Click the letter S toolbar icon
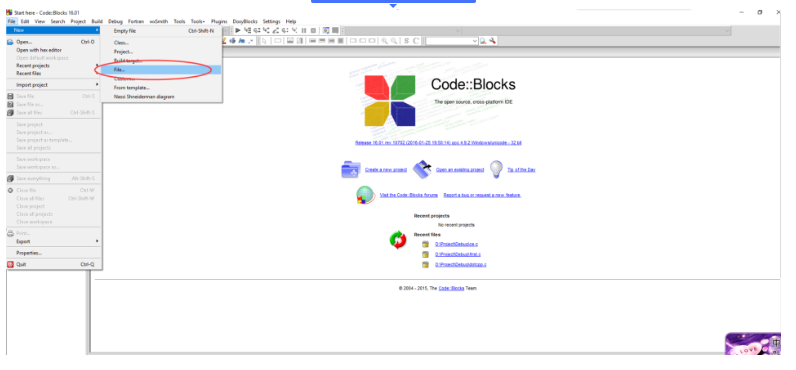Screen dimensions: 796x370 click(407, 41)
